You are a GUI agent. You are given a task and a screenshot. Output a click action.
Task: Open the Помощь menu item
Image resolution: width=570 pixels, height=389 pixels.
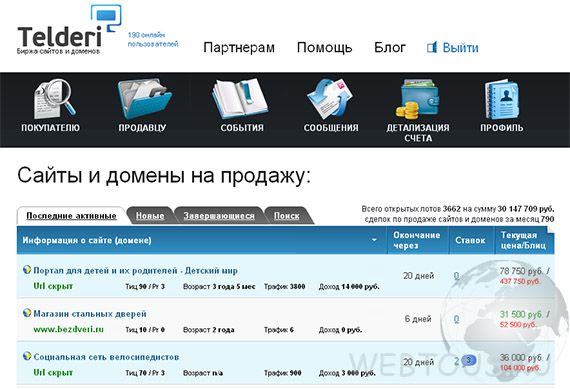point(324,48)
